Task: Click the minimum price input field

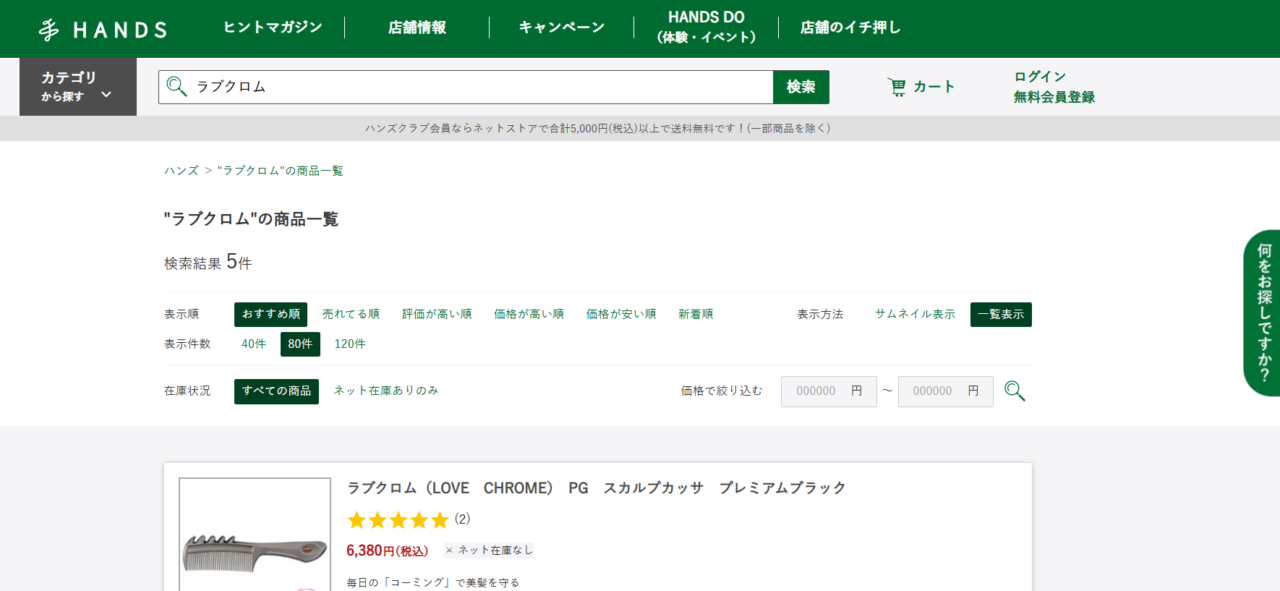Action: (829, 392)
